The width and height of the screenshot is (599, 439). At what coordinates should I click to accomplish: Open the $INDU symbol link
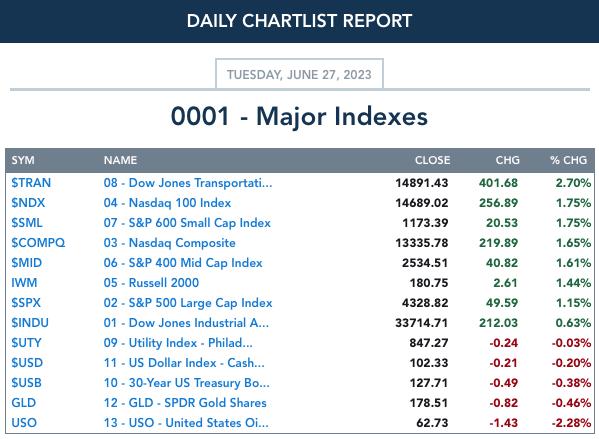(x=30, y=323)
